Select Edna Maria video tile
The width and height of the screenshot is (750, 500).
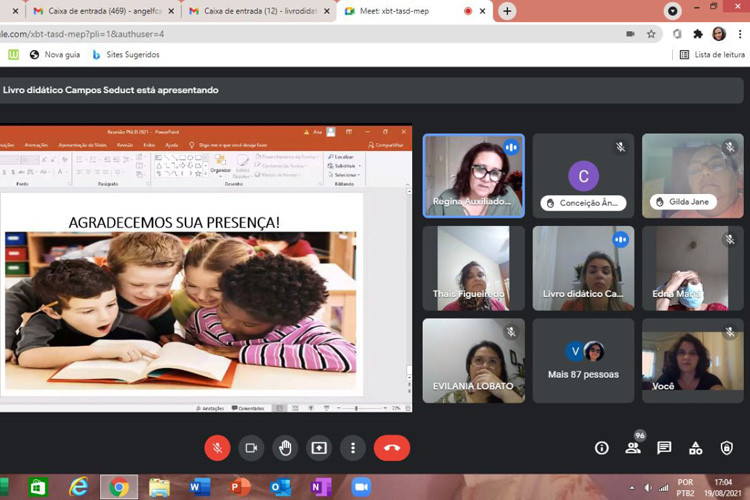(693, 268)
